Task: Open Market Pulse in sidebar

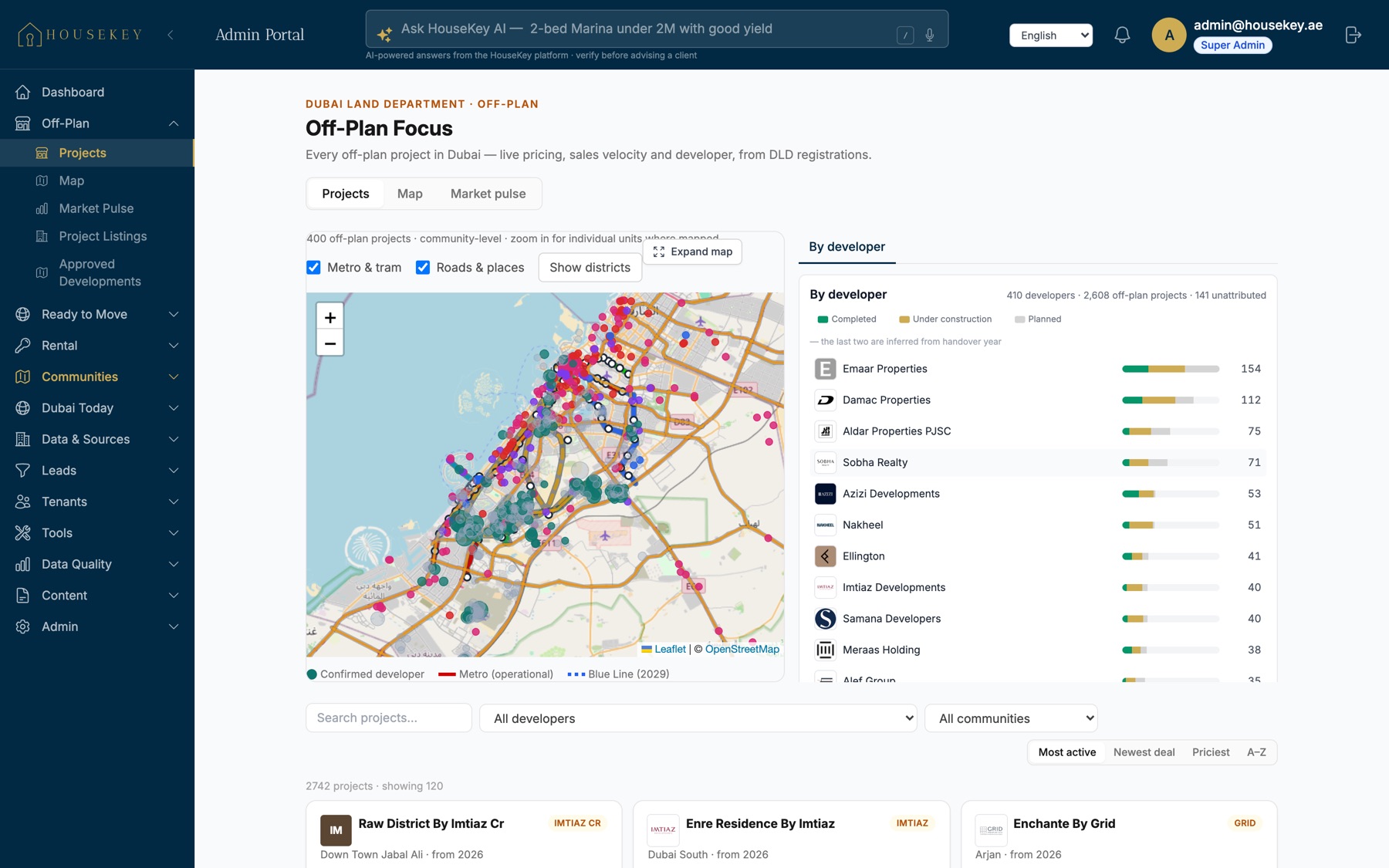Action: tap(97, 208)
